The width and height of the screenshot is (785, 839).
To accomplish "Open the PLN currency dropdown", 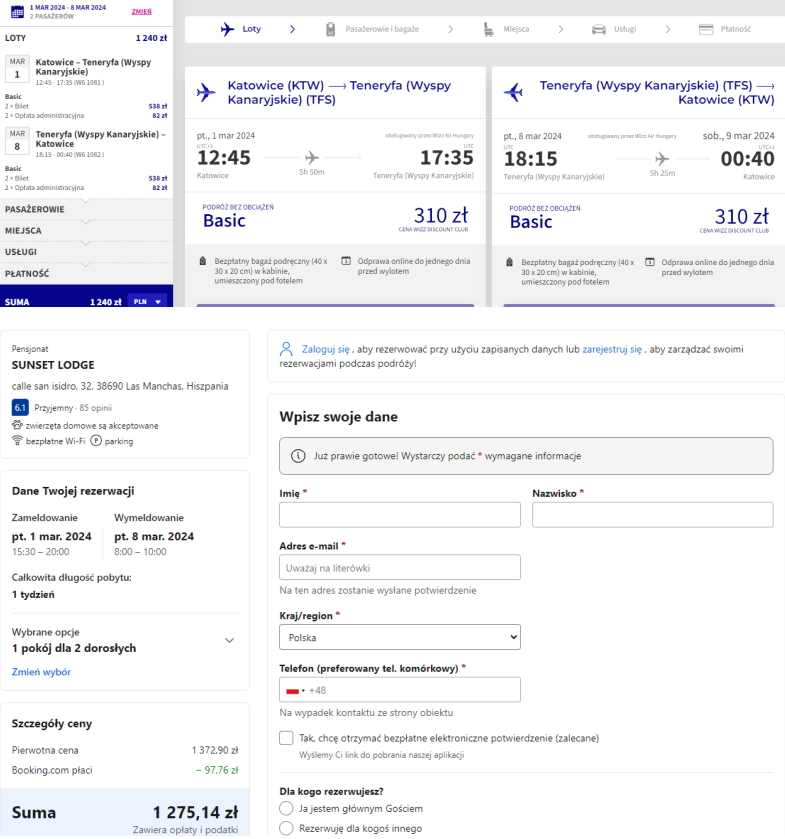I will (x=146, y=301).
